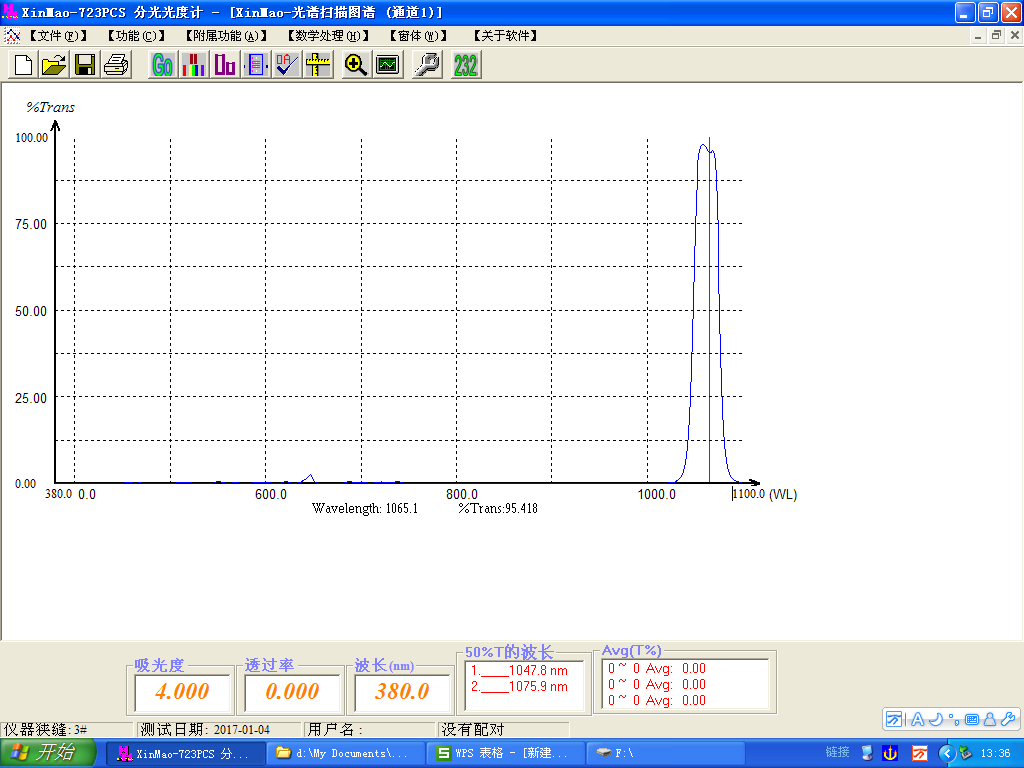Click the 1075.9 nm 50%T wavelength entry
Image resolution: width=1024 pixels, height=768 pixels.
click(x=520, y=686)
